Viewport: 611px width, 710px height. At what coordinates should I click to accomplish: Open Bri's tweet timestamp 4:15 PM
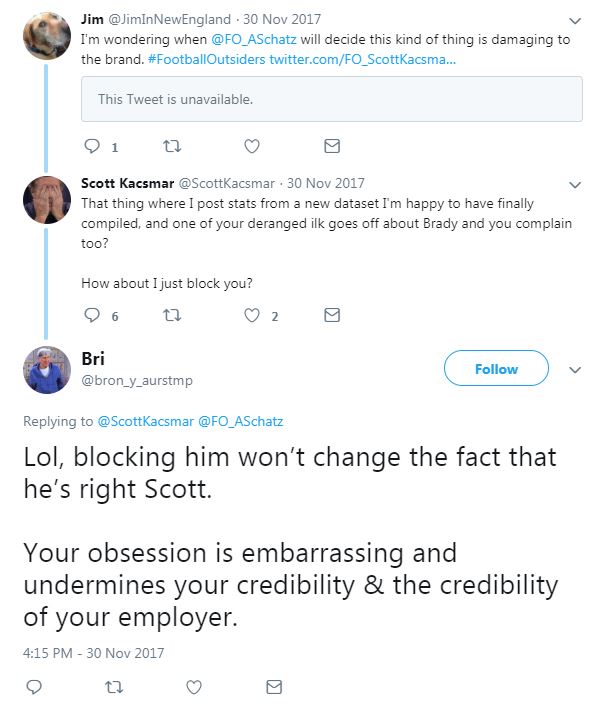93,653
